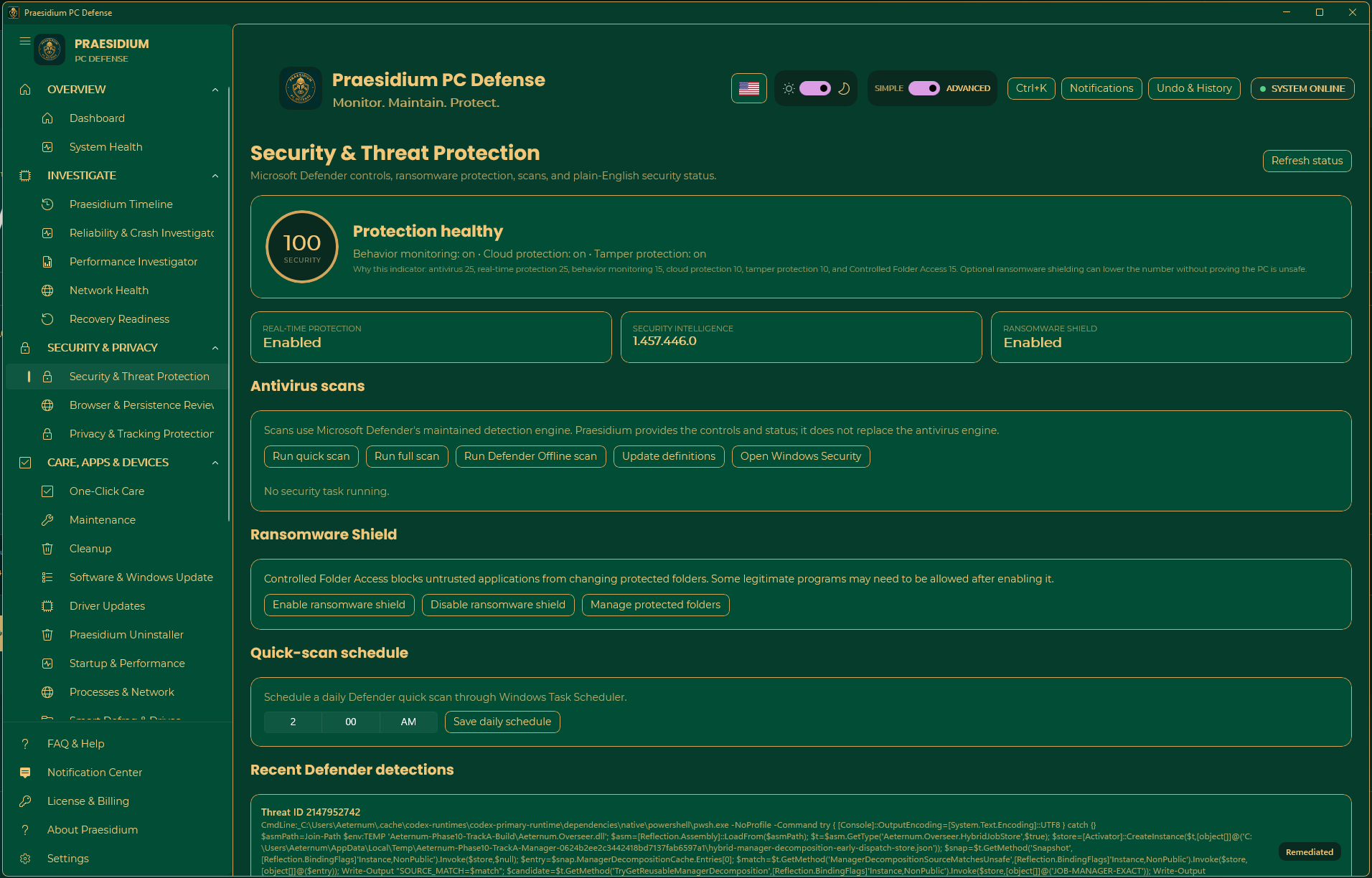Click the Performance Investigator icon
Viewport: 1372px width, 878px height.
click(x=47, y=262)
